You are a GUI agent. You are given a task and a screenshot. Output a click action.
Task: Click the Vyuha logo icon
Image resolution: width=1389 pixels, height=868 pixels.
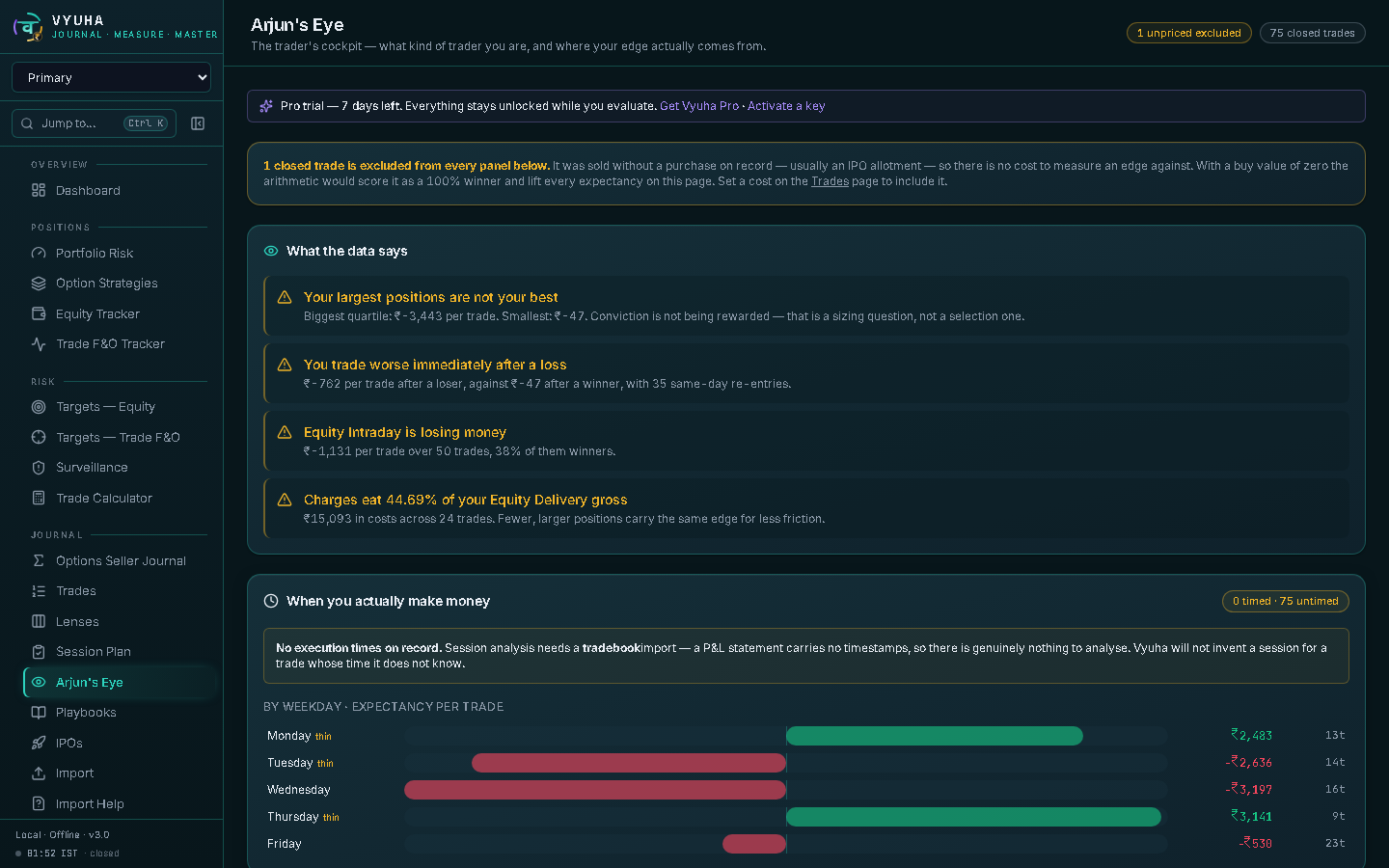[28, 27]
